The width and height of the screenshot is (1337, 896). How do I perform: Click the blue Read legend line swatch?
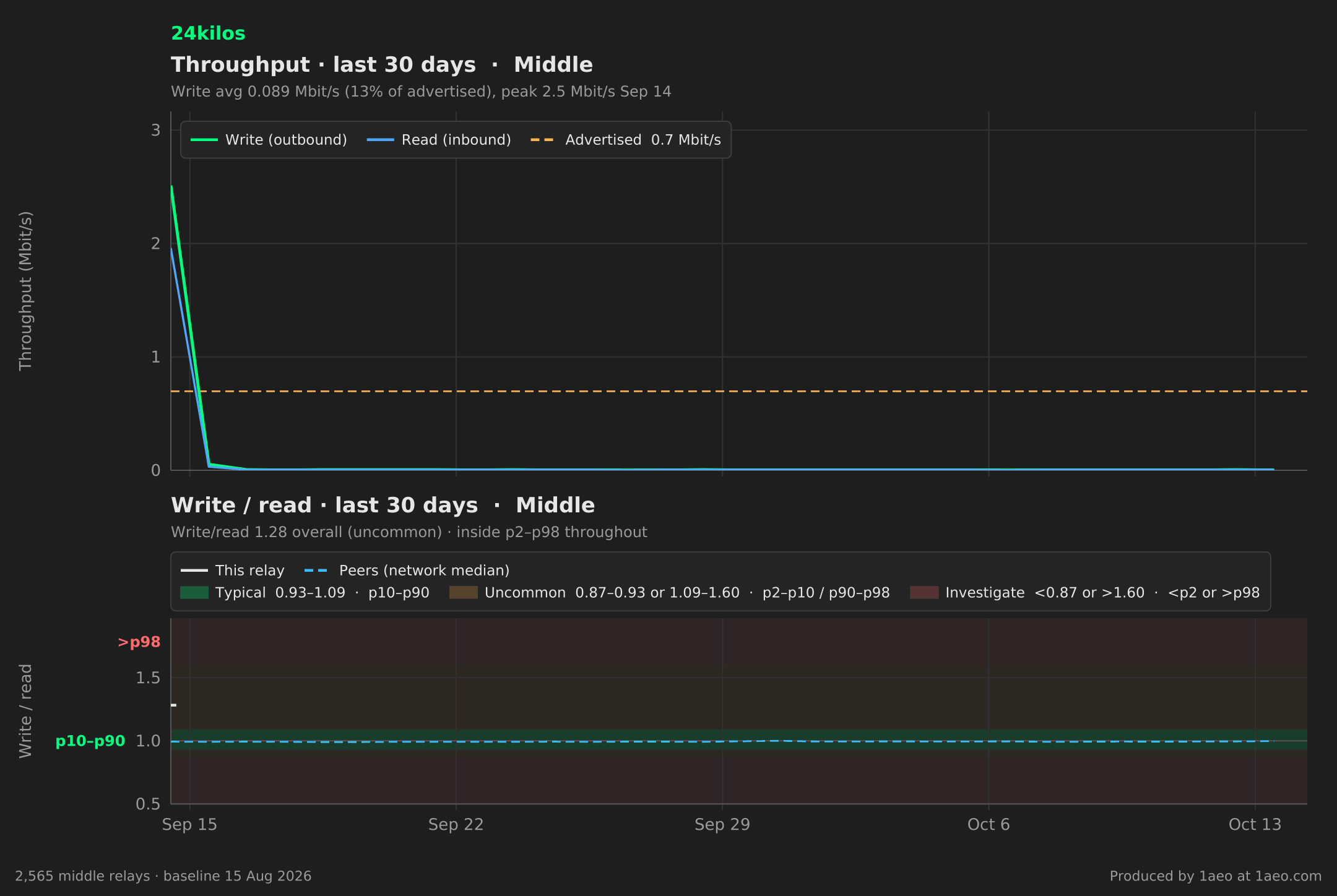click(380, 140)
